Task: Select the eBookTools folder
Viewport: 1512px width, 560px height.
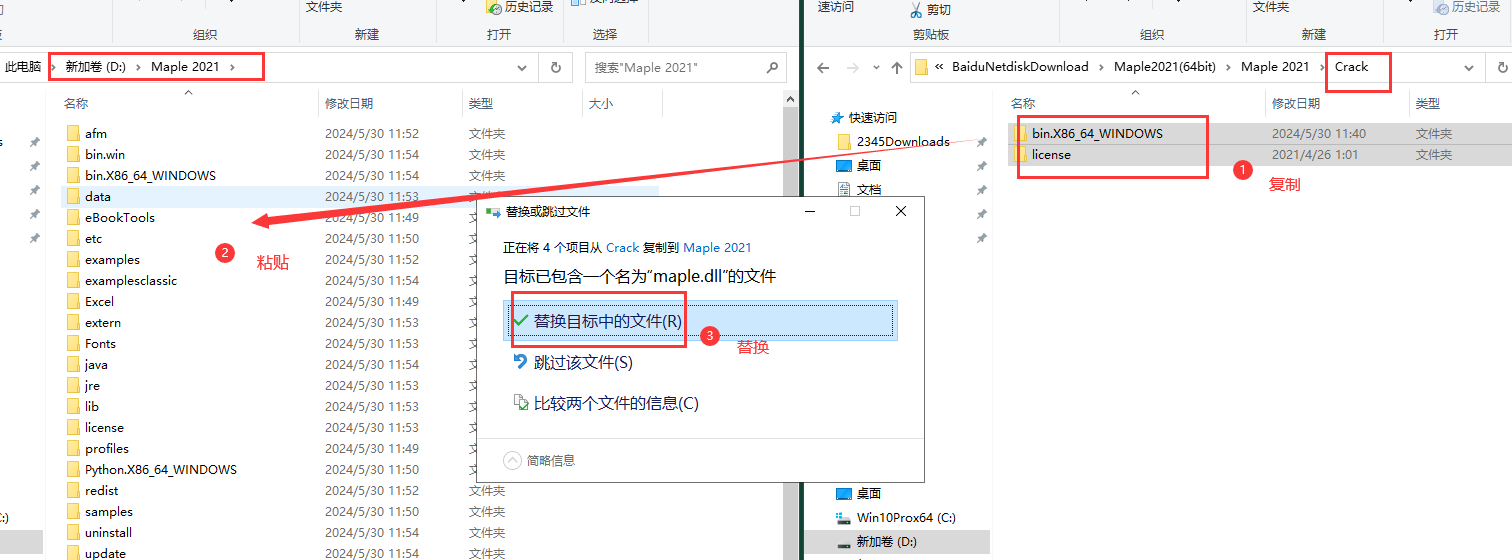Action: (x=119, y=217)
